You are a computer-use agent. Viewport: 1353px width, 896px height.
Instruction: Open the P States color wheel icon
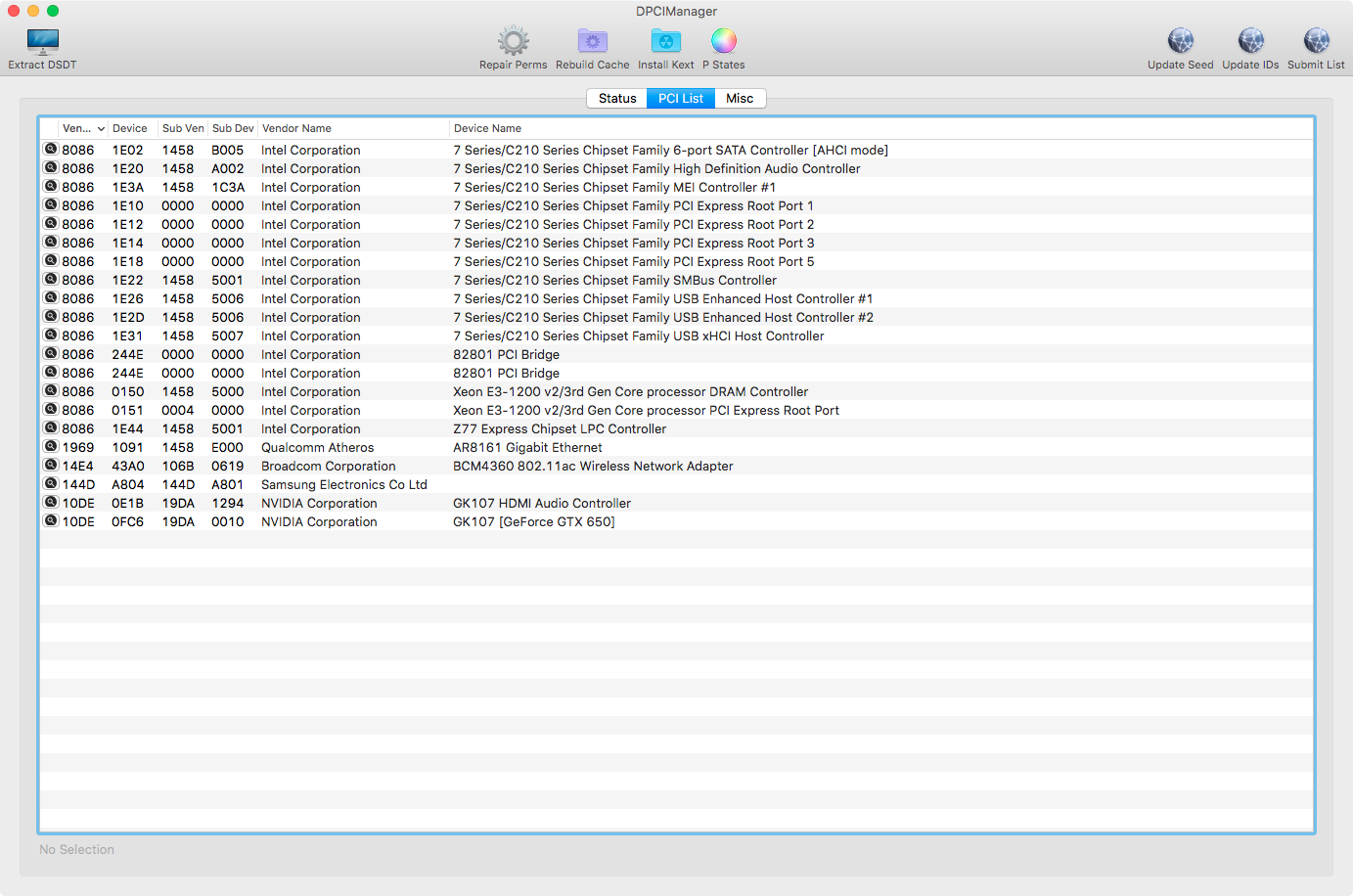(x=723, y=41)
